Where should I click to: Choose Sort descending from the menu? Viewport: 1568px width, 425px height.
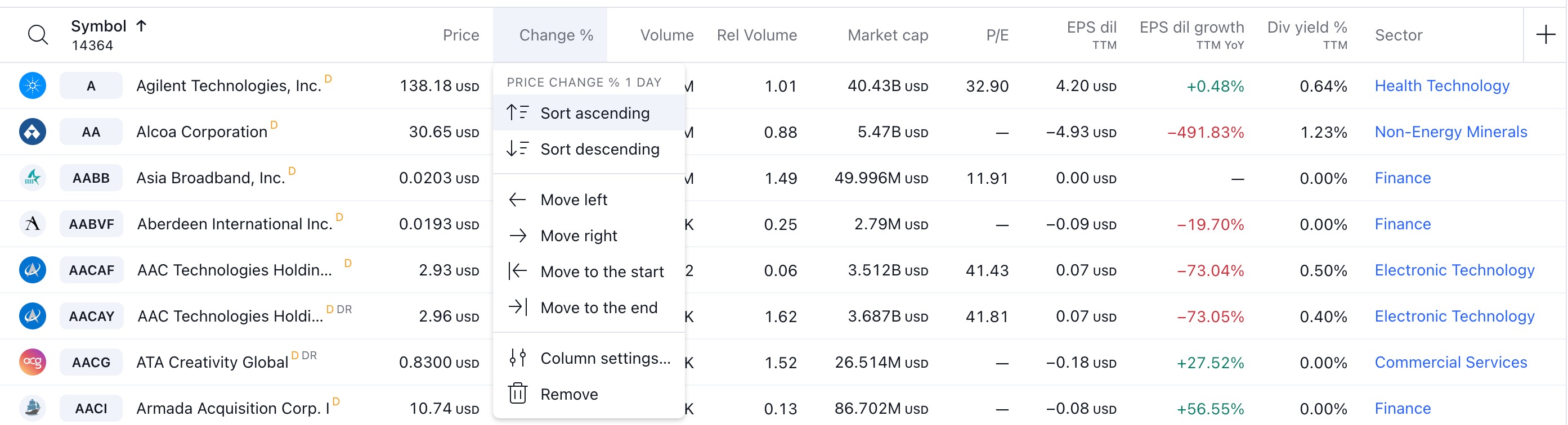point(599,149)
